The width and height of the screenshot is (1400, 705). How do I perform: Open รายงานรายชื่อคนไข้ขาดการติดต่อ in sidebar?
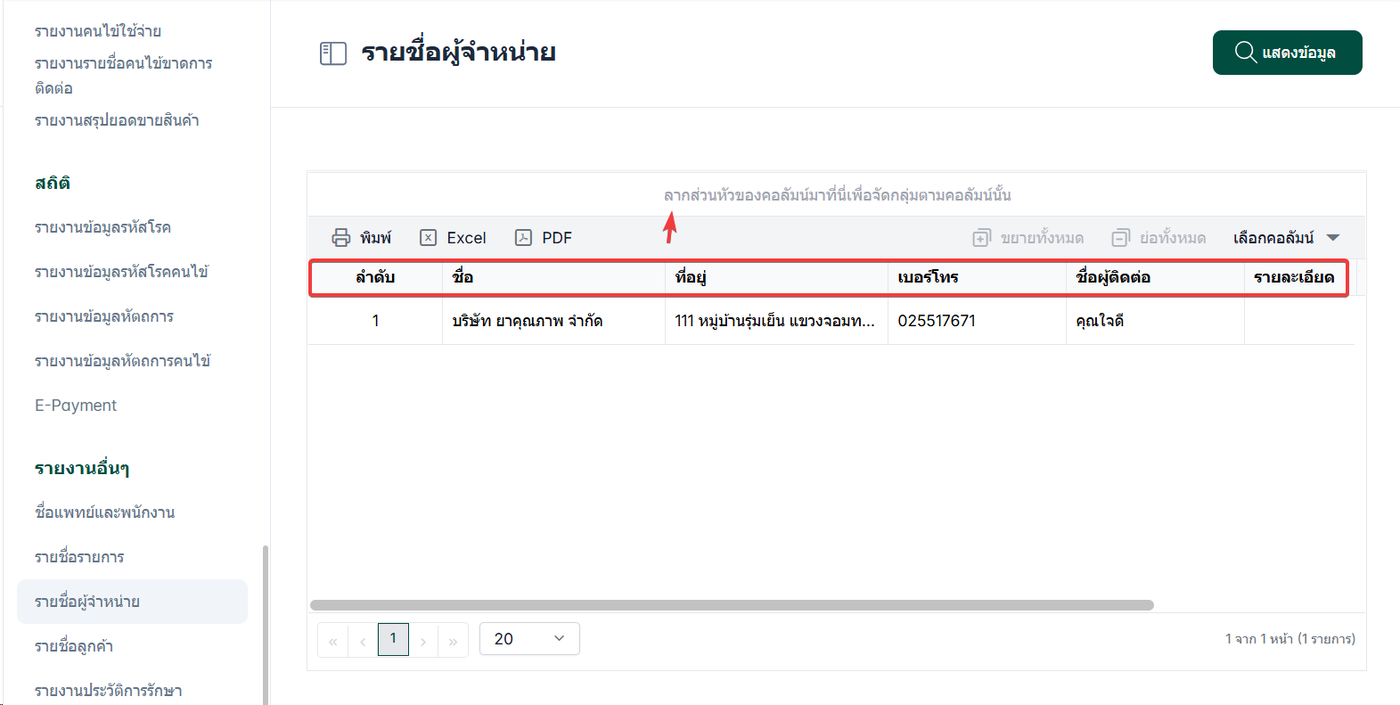[123, 75]
